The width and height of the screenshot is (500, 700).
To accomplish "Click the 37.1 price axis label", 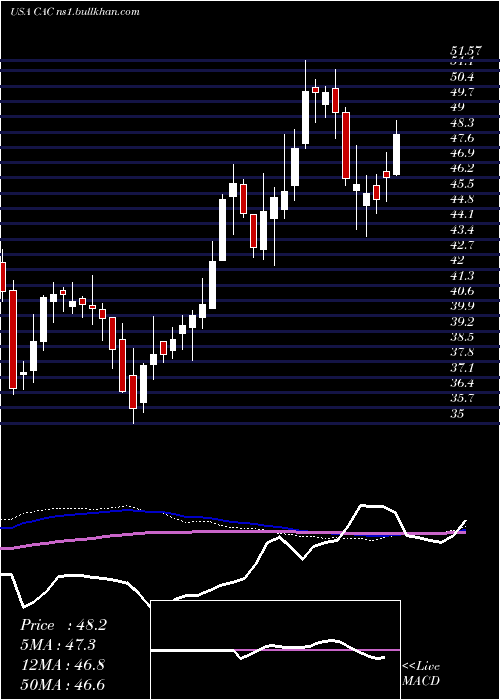I will [x=462, y=367].
